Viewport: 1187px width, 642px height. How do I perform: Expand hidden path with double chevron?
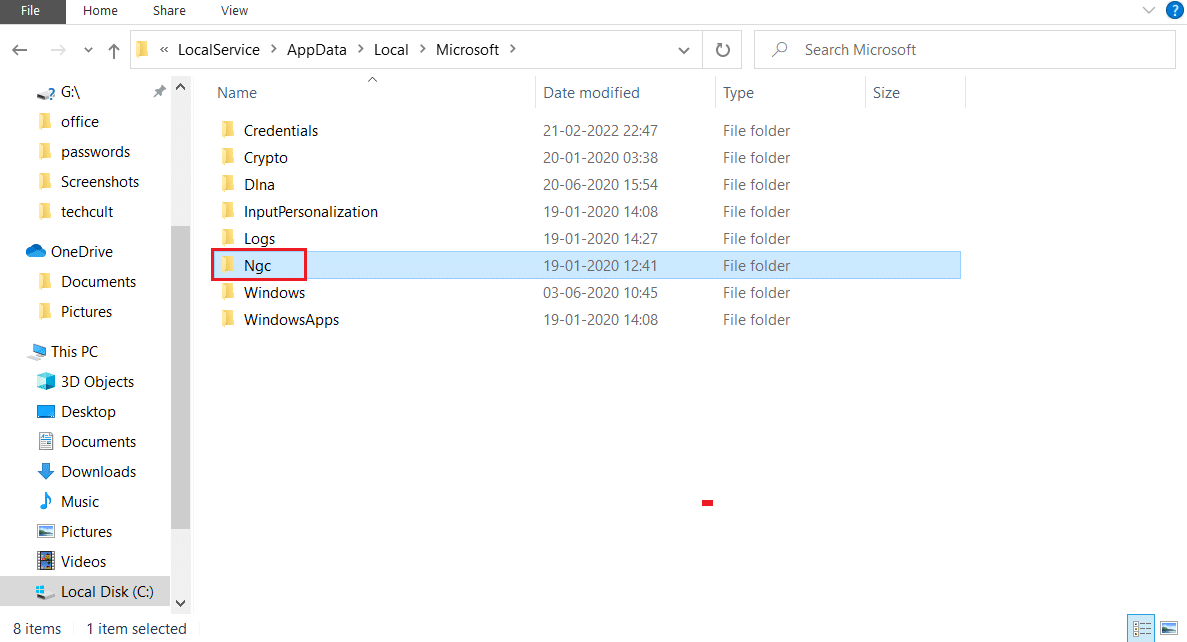pyautogui.click(x=164, y=50)
